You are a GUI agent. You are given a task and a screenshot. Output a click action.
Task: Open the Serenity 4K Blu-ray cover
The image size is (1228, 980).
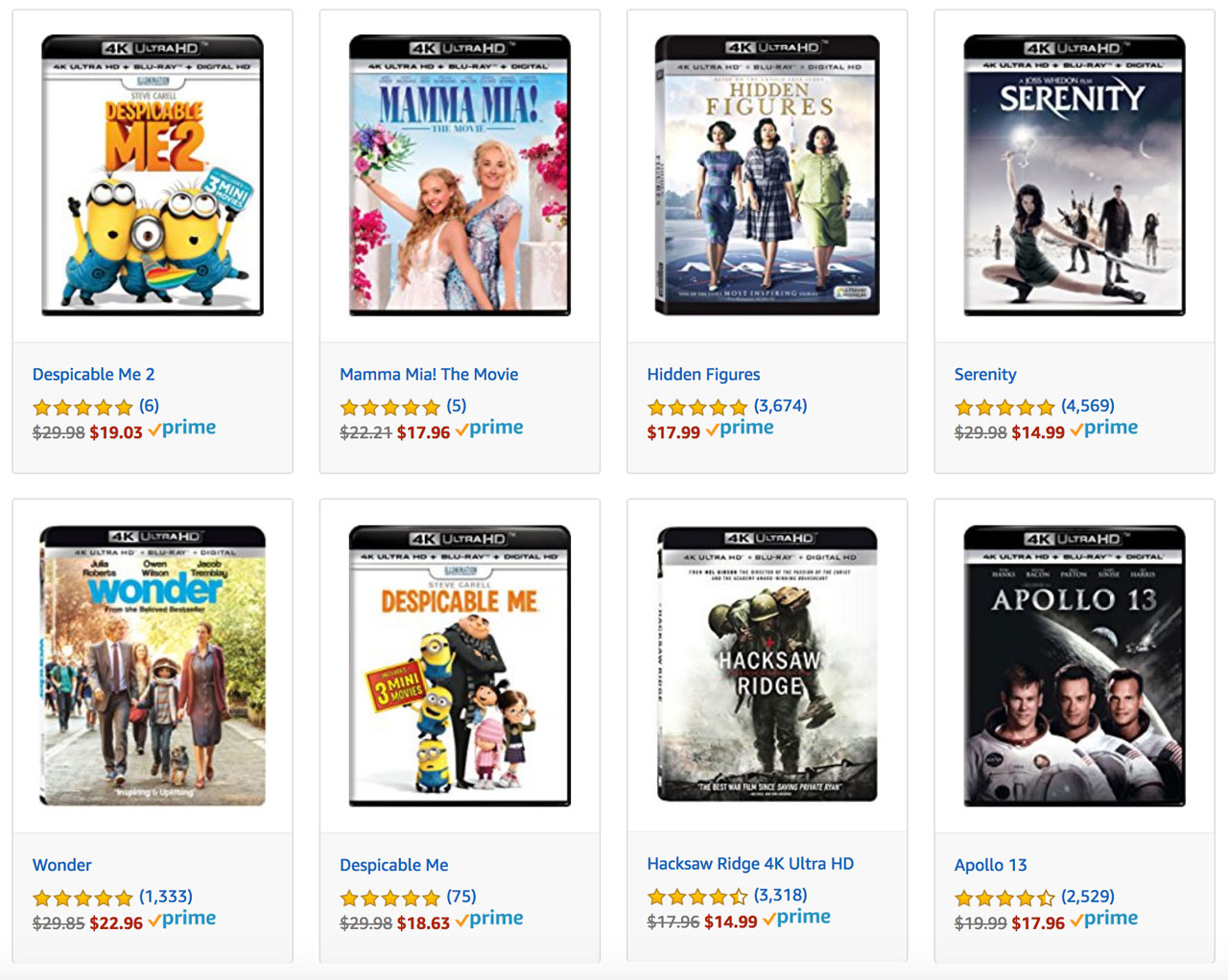(x=1074, y=175)
